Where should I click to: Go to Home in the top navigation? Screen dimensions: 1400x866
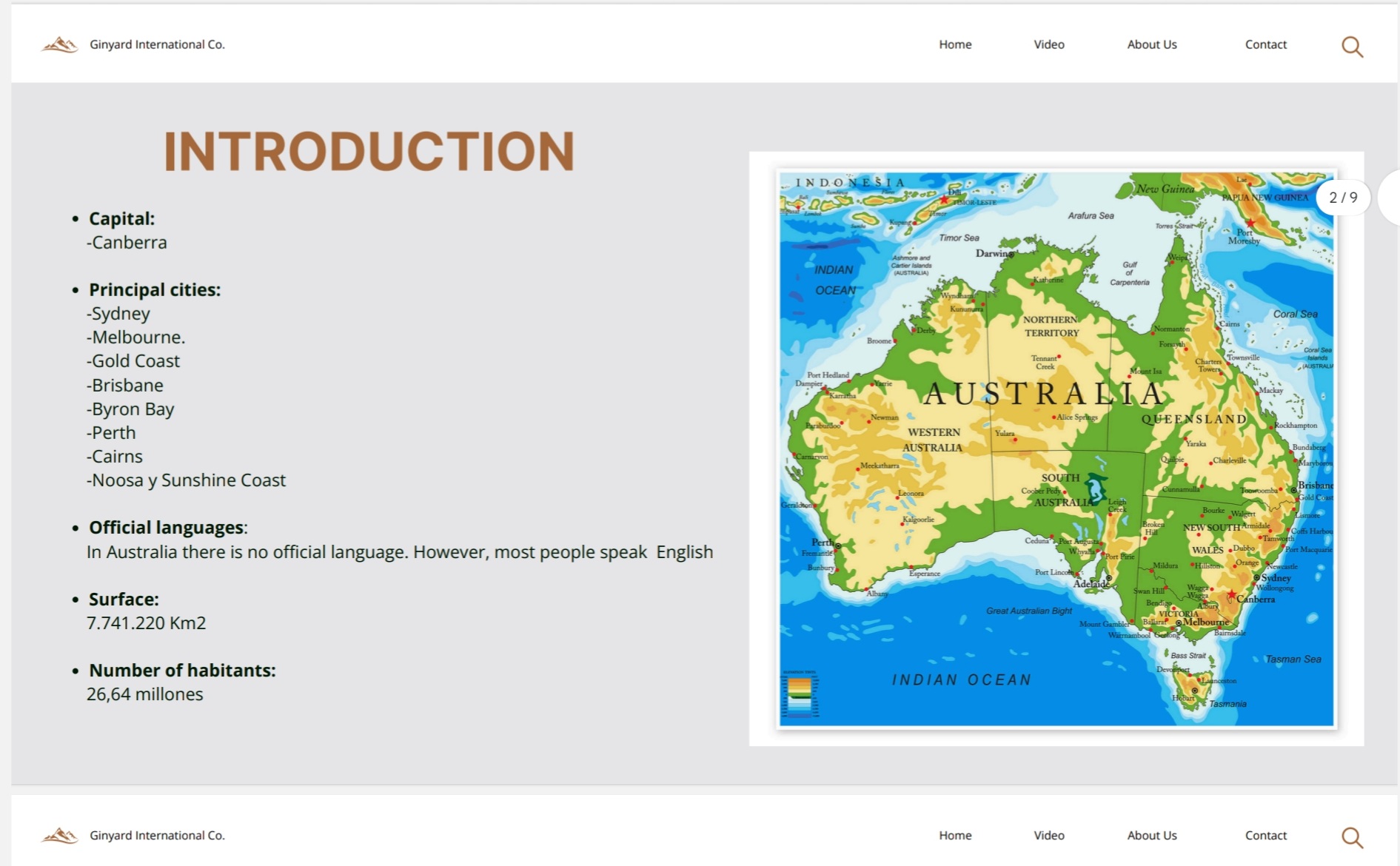[x=955, y=44]
